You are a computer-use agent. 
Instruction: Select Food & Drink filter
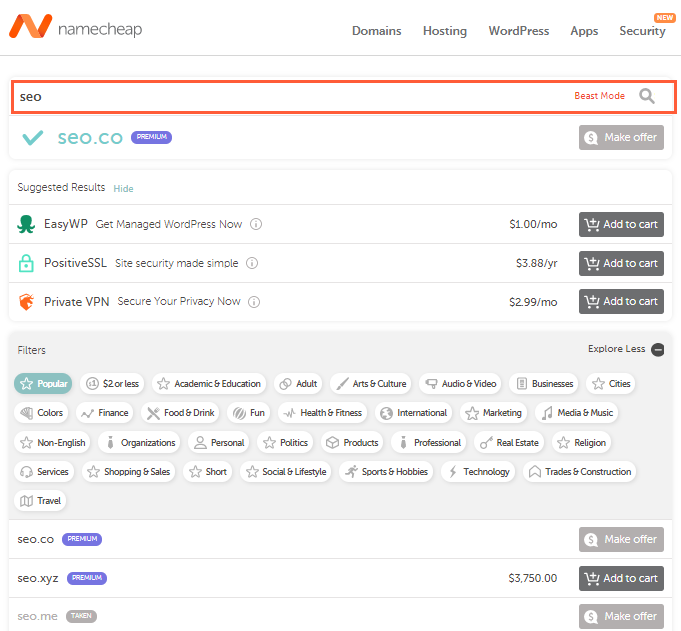(x=180, y=413)
